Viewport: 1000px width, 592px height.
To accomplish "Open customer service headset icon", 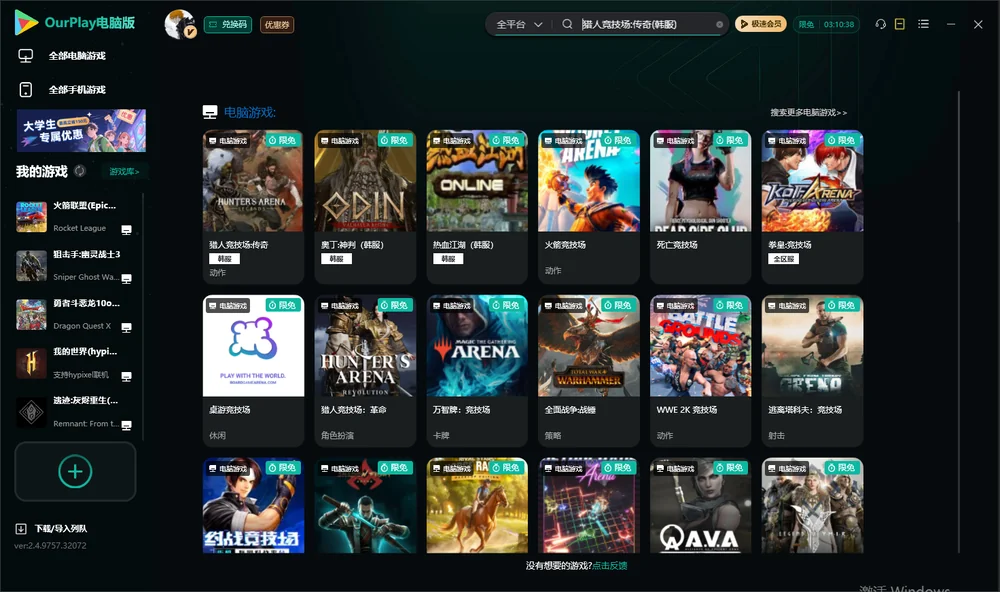I will click(x=881, y=24).
